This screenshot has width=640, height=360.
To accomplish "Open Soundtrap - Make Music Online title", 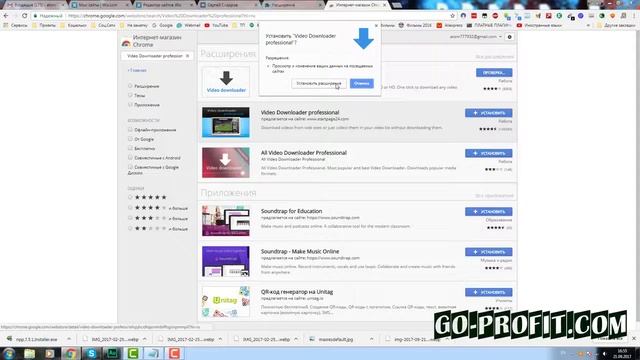I will point(300,251).
